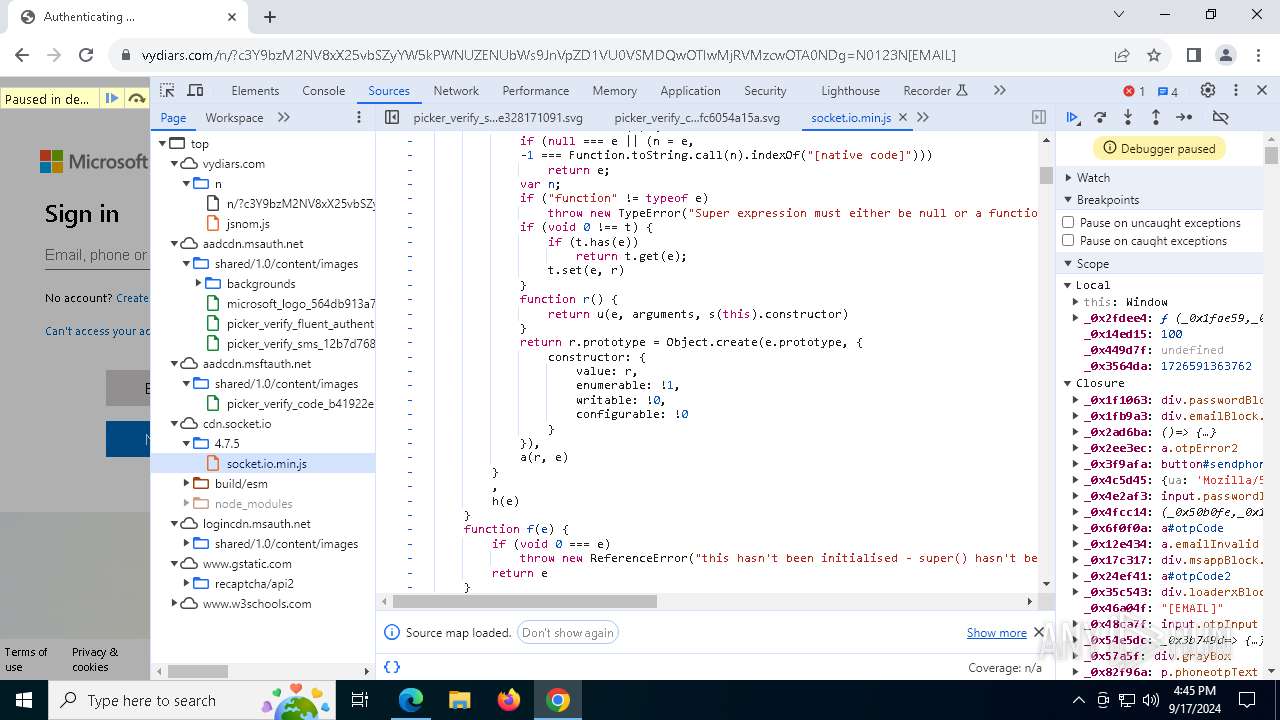Expand the www.w3schools.com domain
This screenshot has height=720, width=1280.
pos(175,603)
